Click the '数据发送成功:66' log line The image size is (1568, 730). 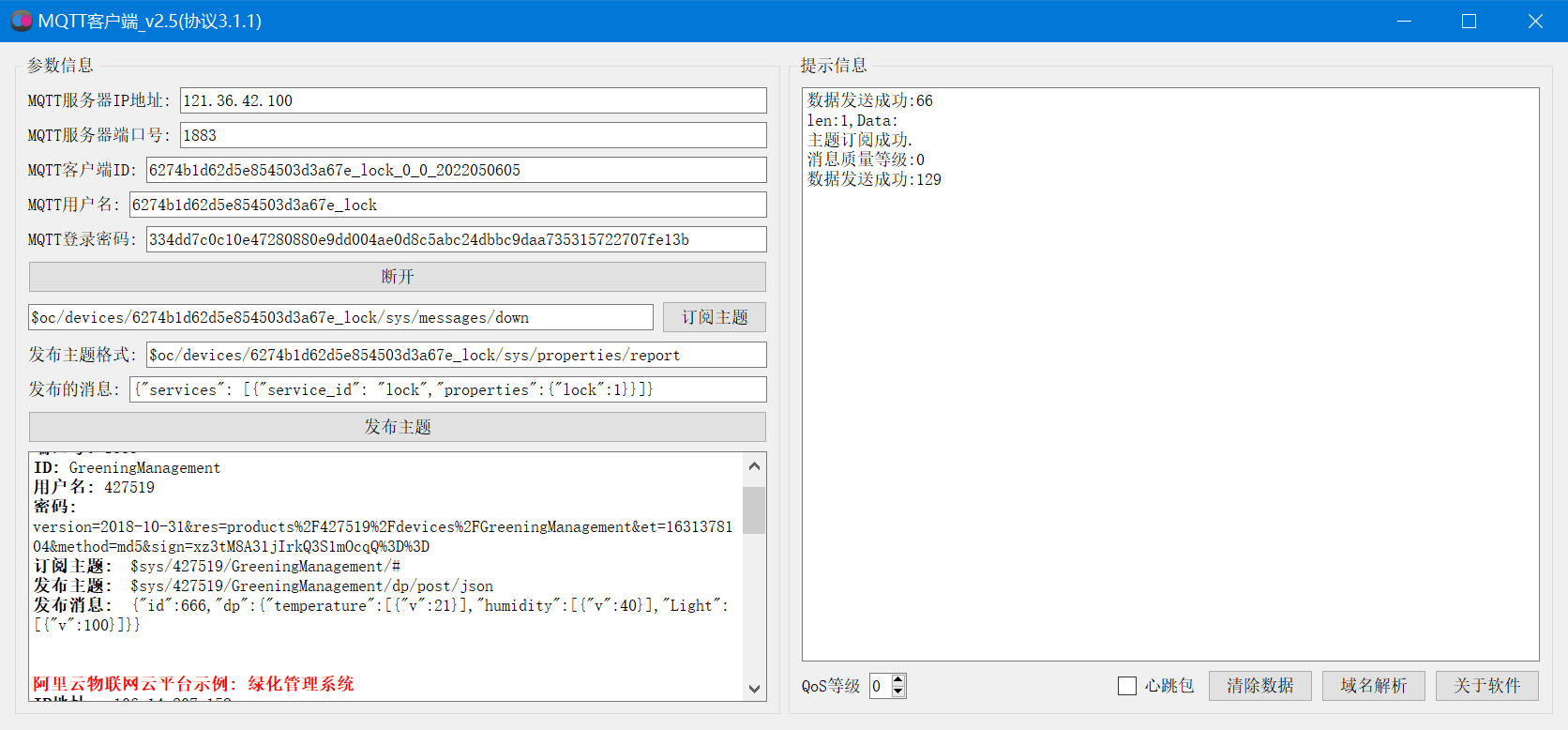tap(870, 100)
